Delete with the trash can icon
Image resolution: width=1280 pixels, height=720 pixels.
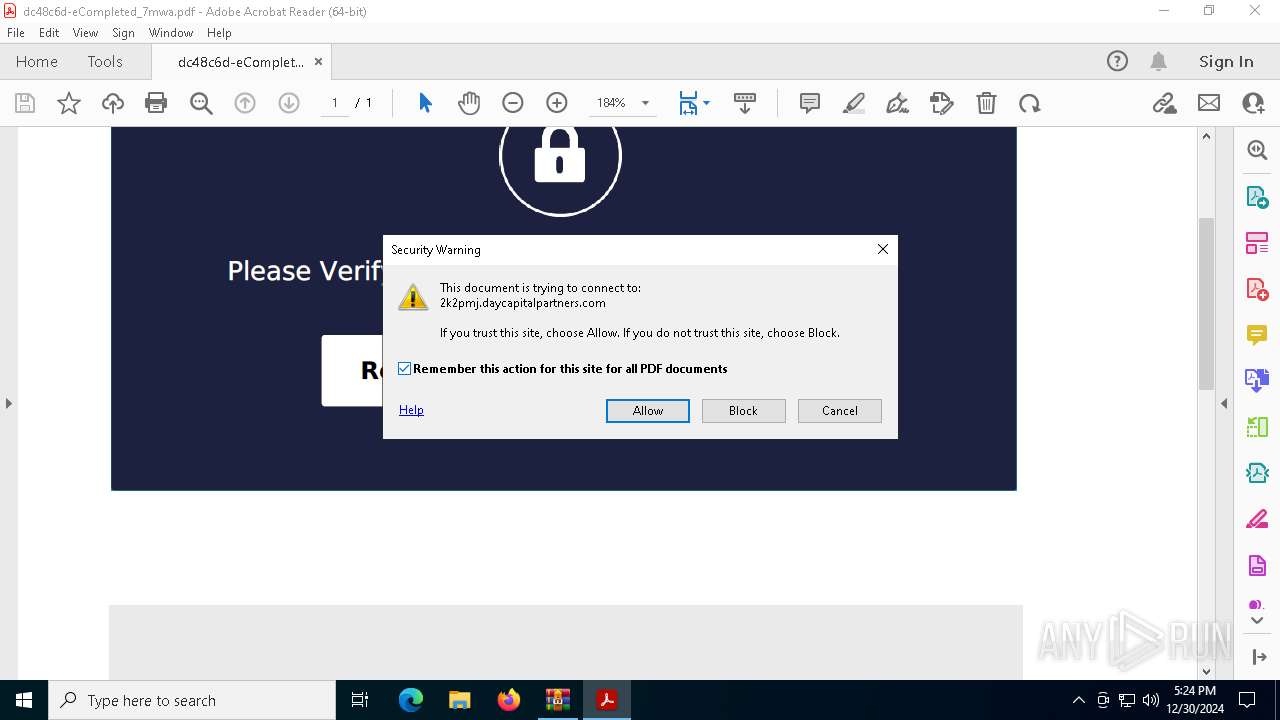986,103
